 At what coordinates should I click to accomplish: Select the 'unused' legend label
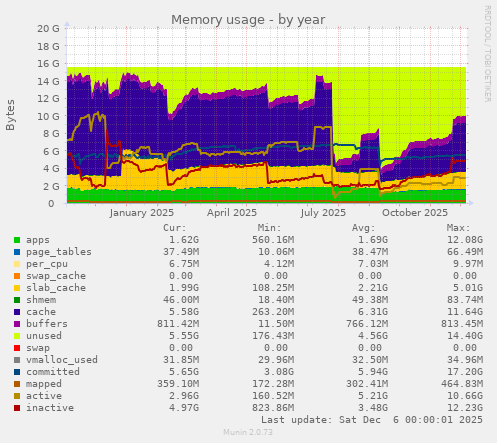(44, 336)
